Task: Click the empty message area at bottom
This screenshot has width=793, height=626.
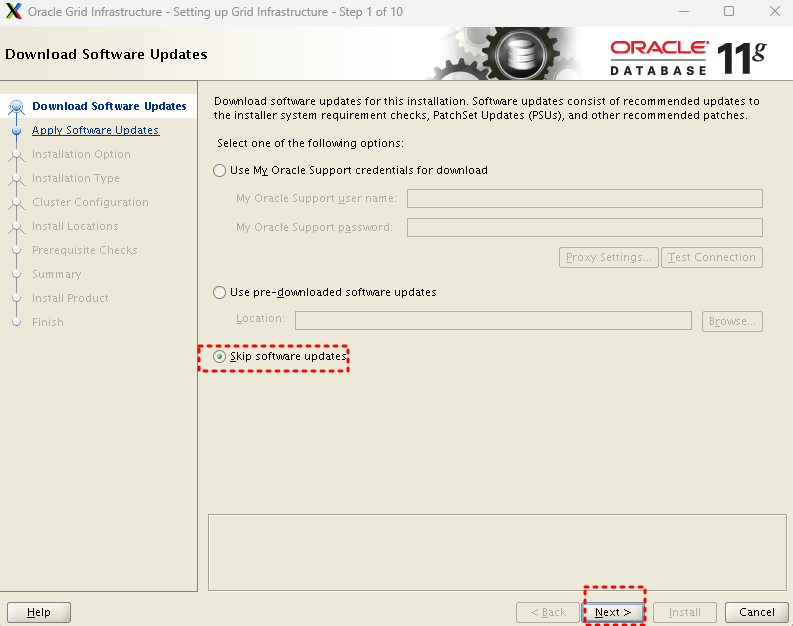Action: [x=497, y=552]
